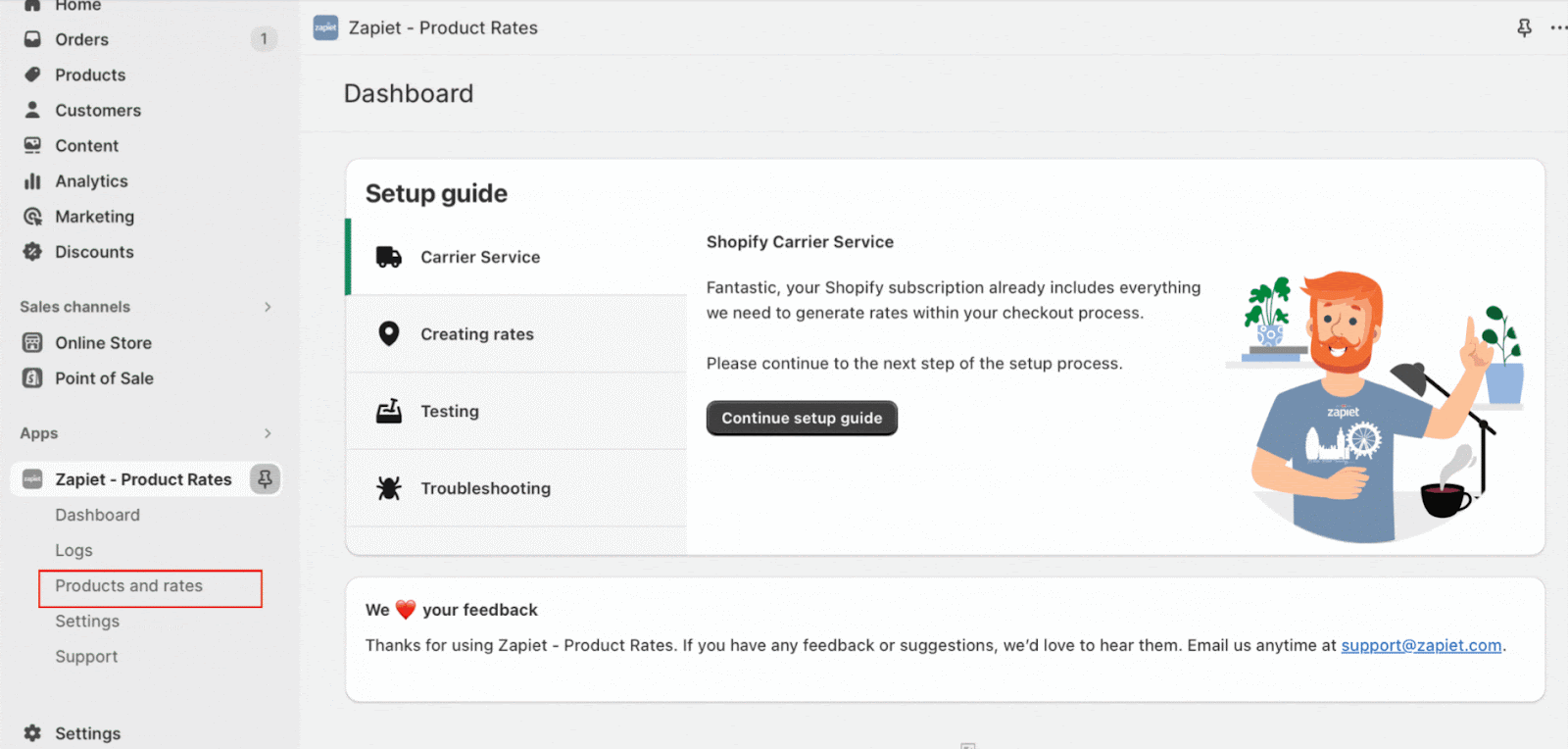Select the Carrier Service setup step
Viewport: 1568px width, 749px height.
[x=480, y=257]
